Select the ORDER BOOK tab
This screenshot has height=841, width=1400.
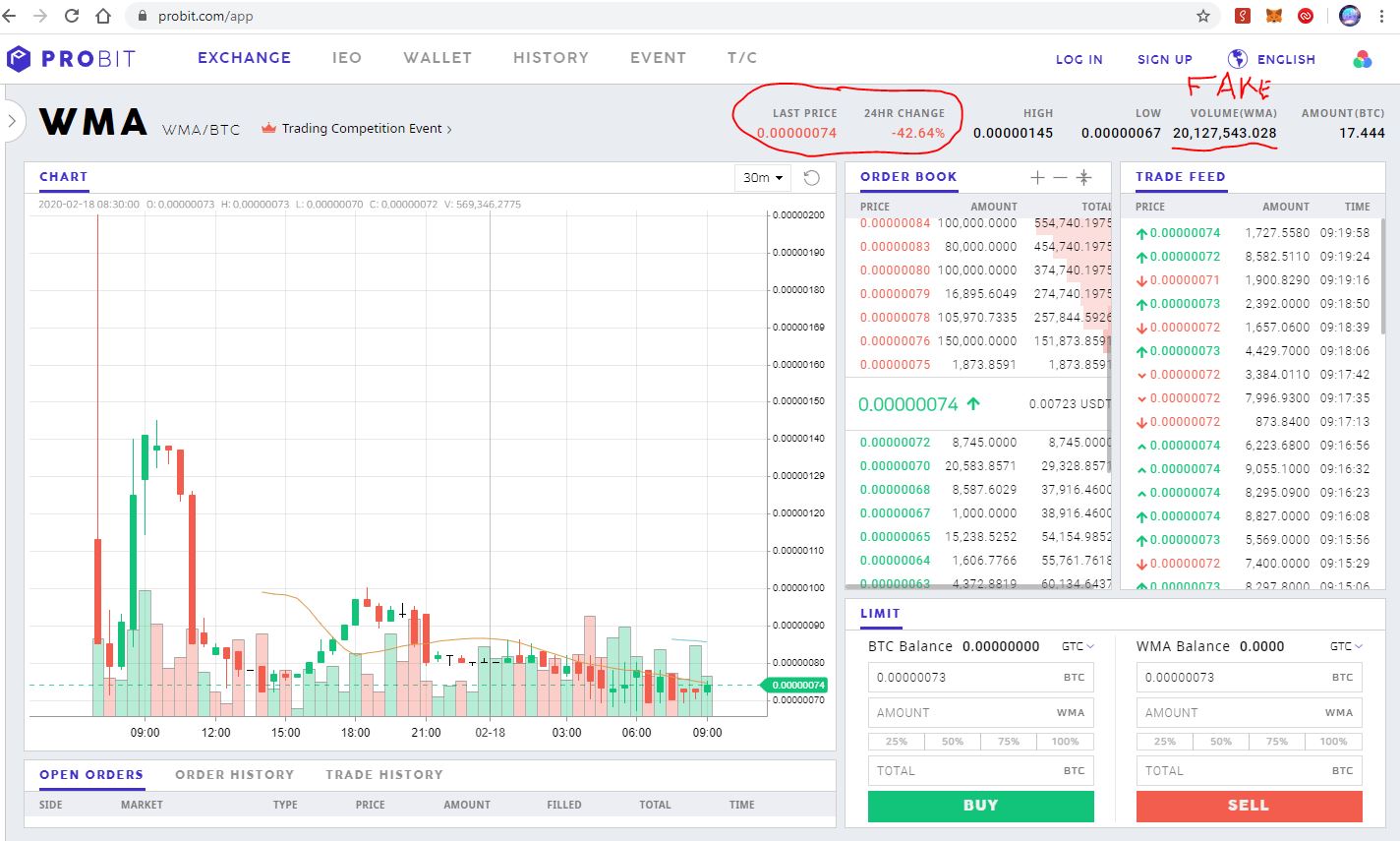(x=908, y=177)
